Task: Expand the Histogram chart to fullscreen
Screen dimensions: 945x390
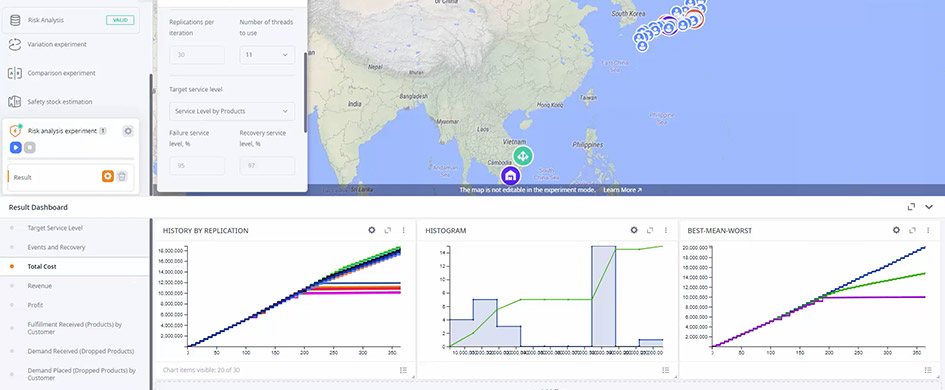Action: (x=650, y=230)
